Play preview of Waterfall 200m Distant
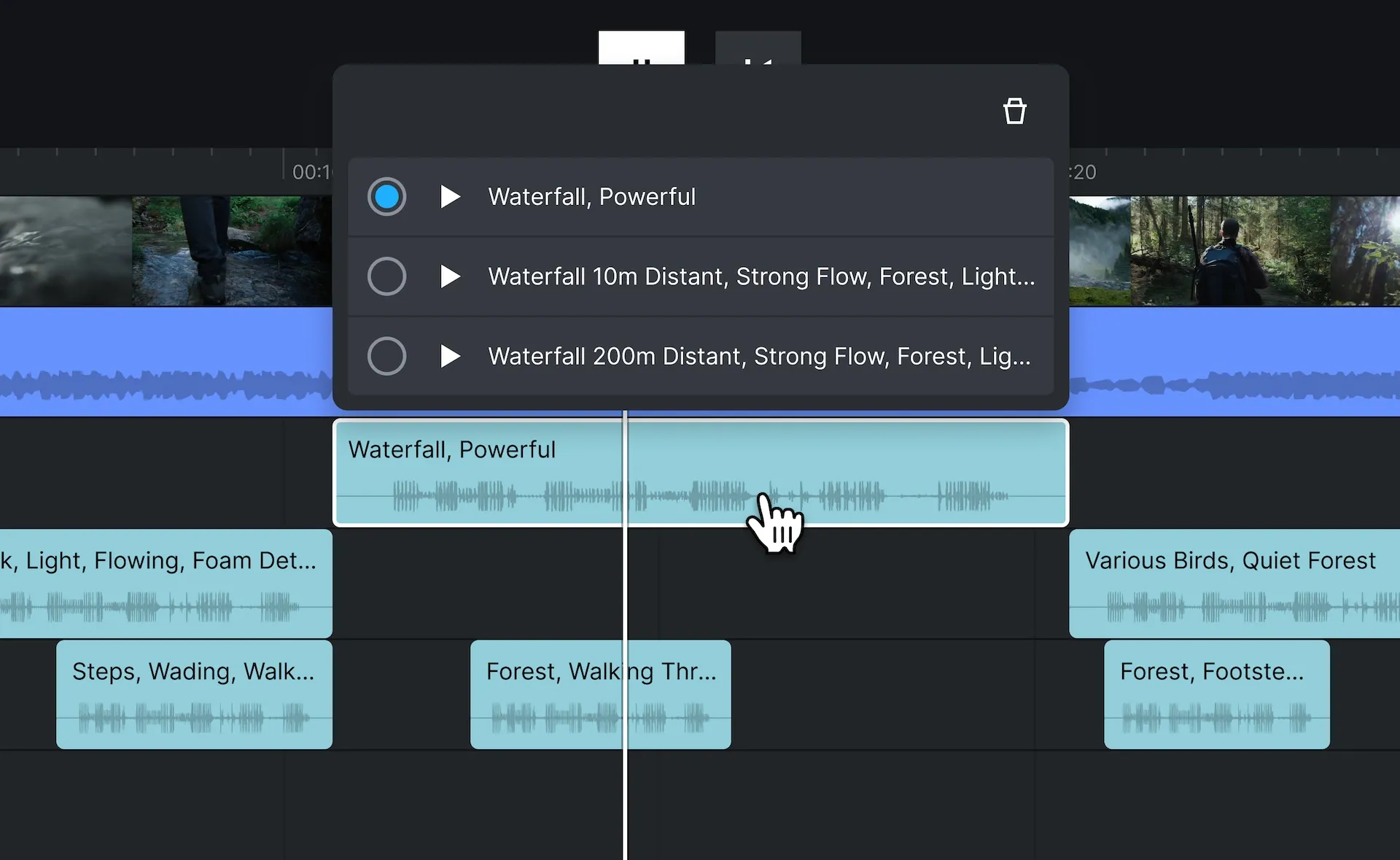 tap(450, 356)
